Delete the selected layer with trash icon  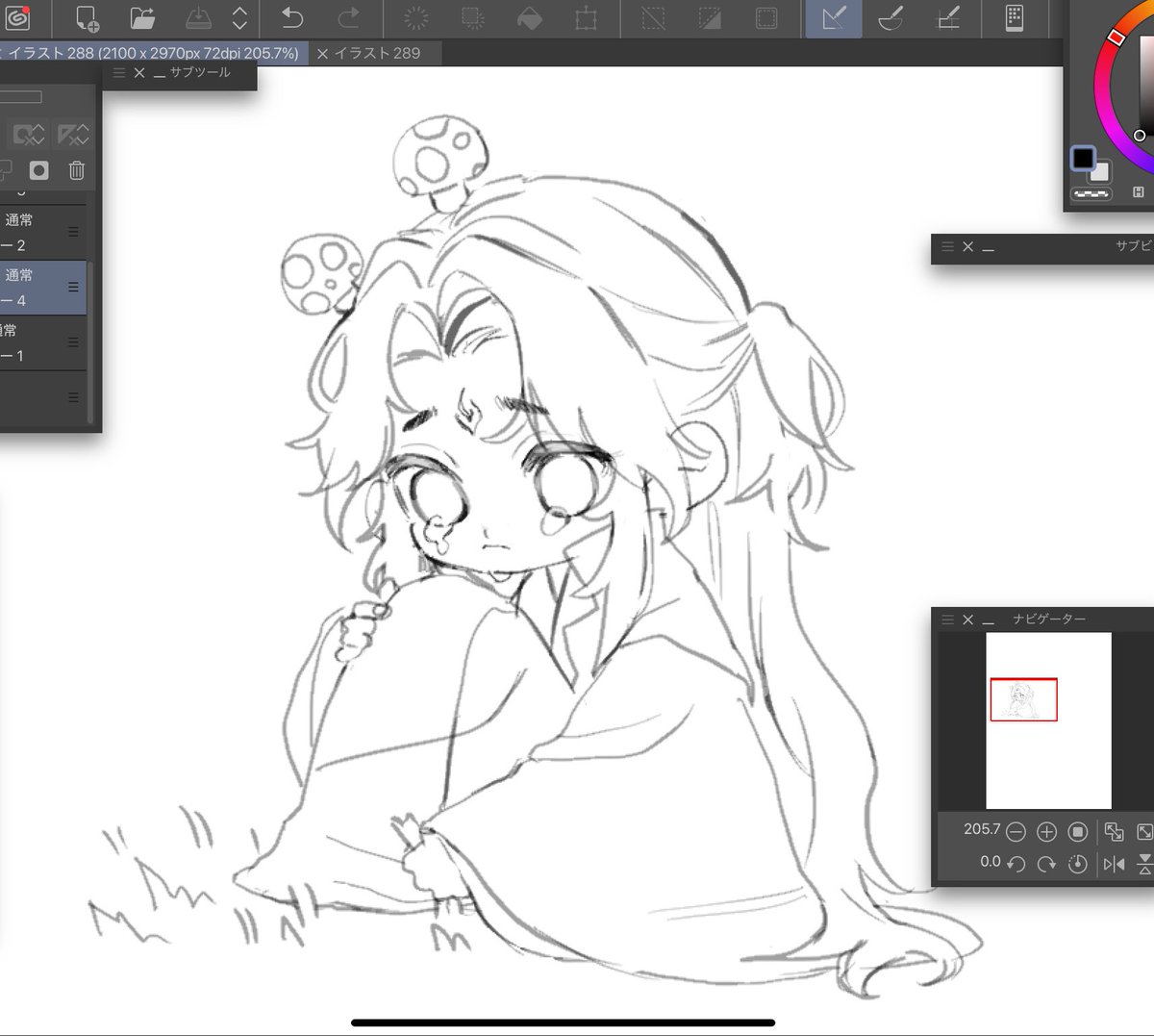(77, 170)
